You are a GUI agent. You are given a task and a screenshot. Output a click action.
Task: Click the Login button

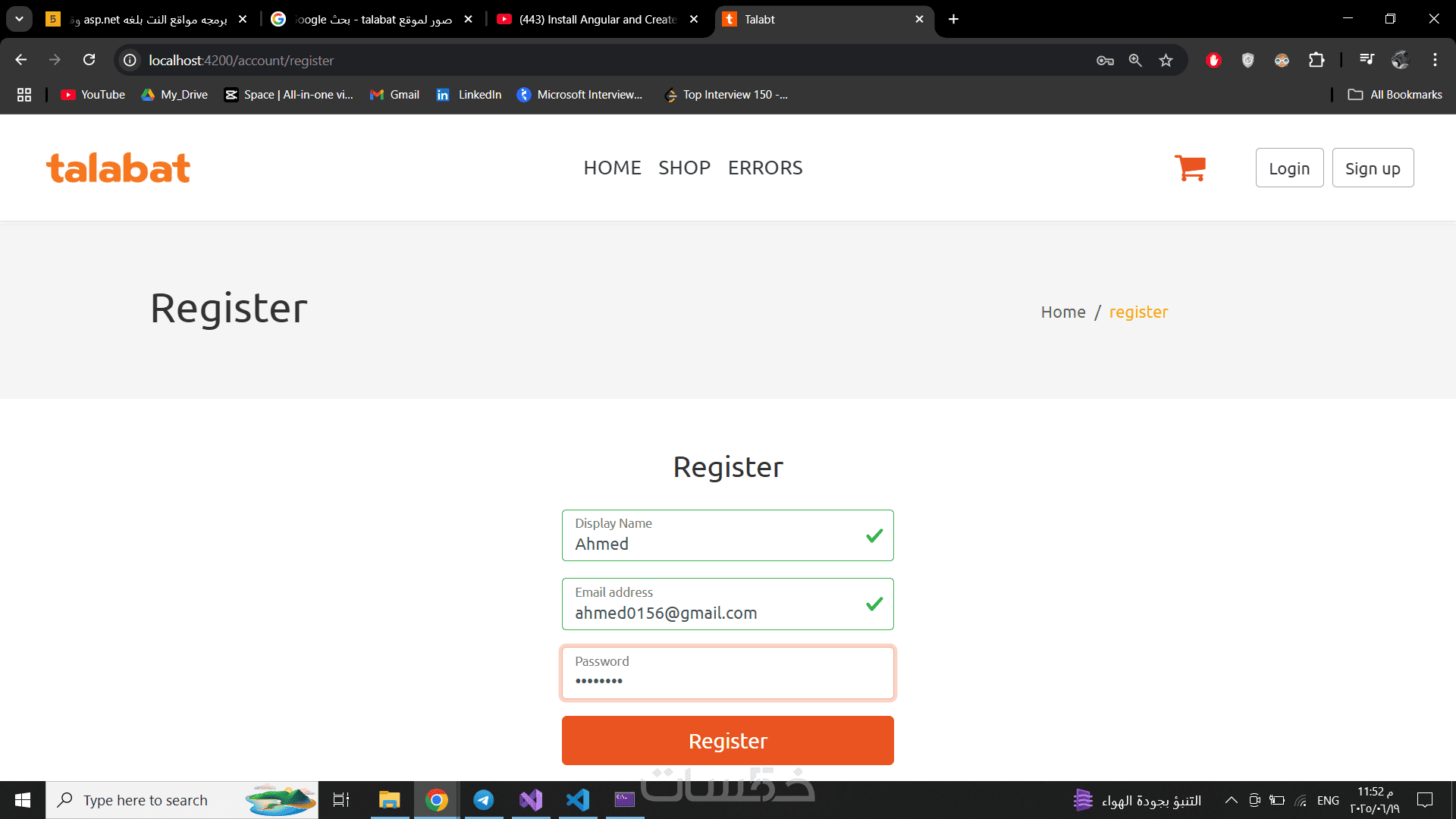[x=1289, y=168]
